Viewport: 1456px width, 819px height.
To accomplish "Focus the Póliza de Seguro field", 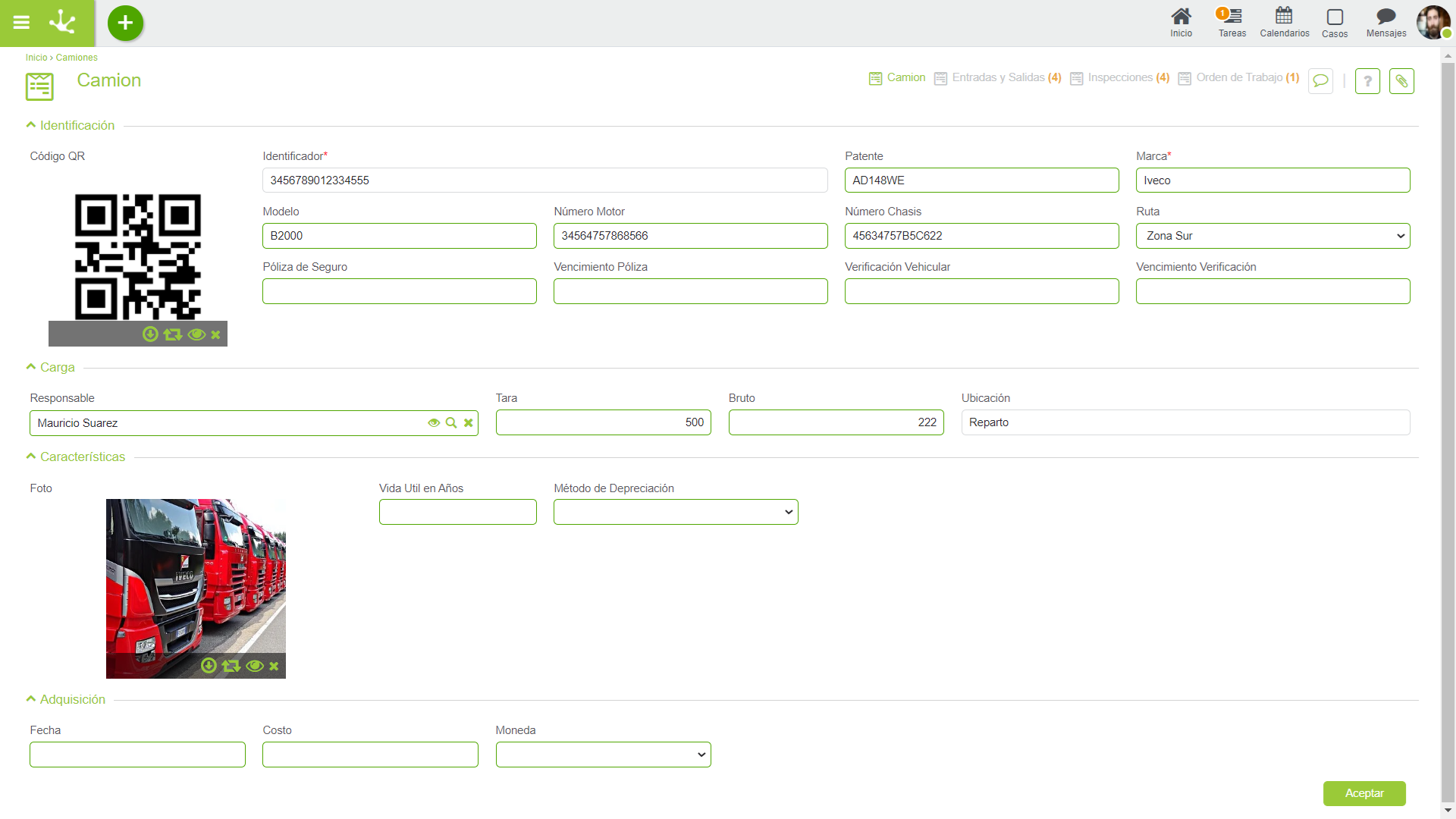I will click(399, 291).
